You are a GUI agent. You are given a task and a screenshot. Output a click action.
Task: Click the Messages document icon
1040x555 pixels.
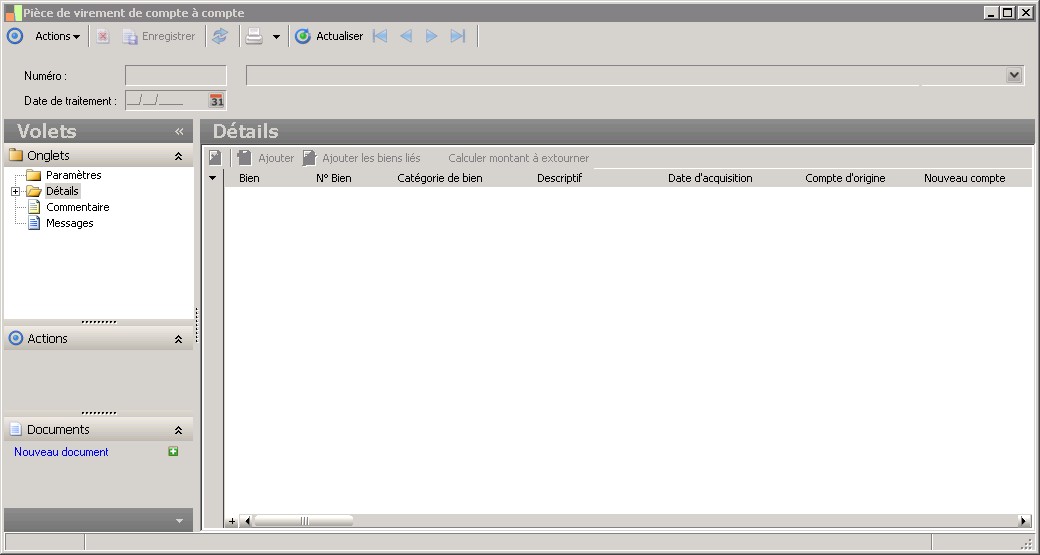coord(34,223)
